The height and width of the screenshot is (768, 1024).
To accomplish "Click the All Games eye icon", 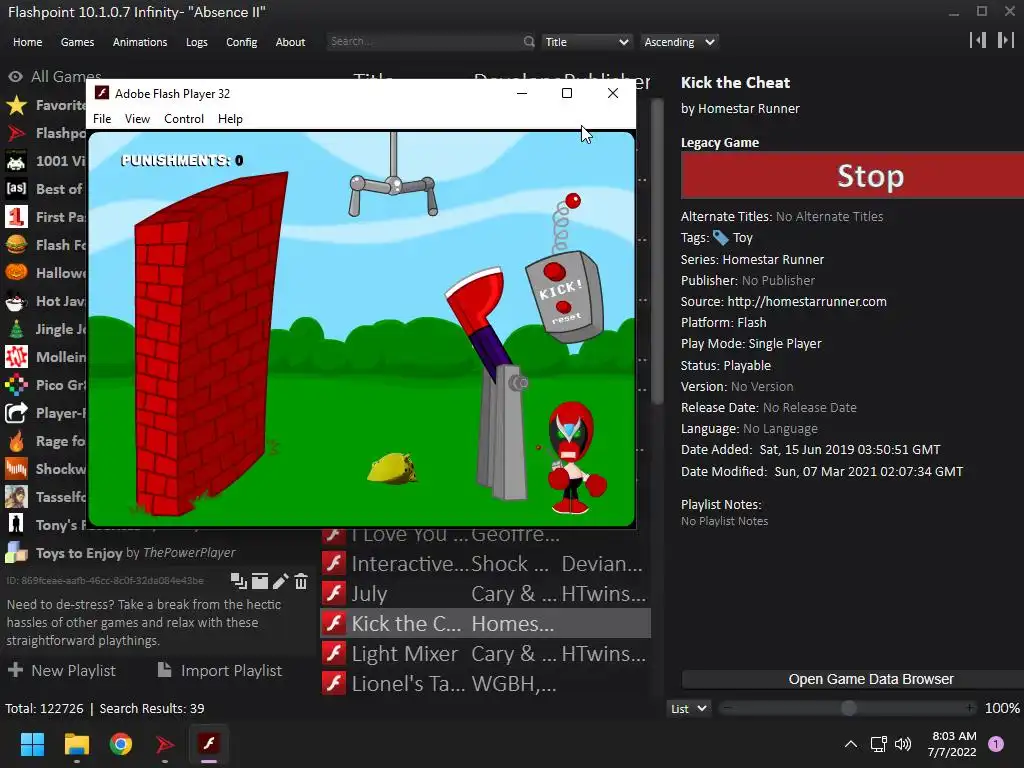I will click(16, 77).
